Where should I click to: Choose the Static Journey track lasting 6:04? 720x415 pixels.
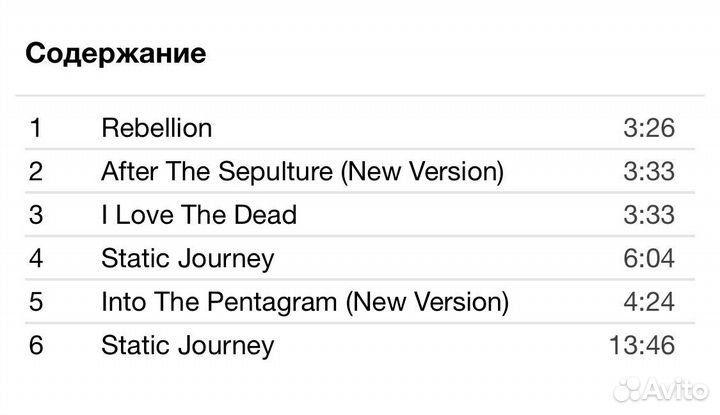point(187,258)
